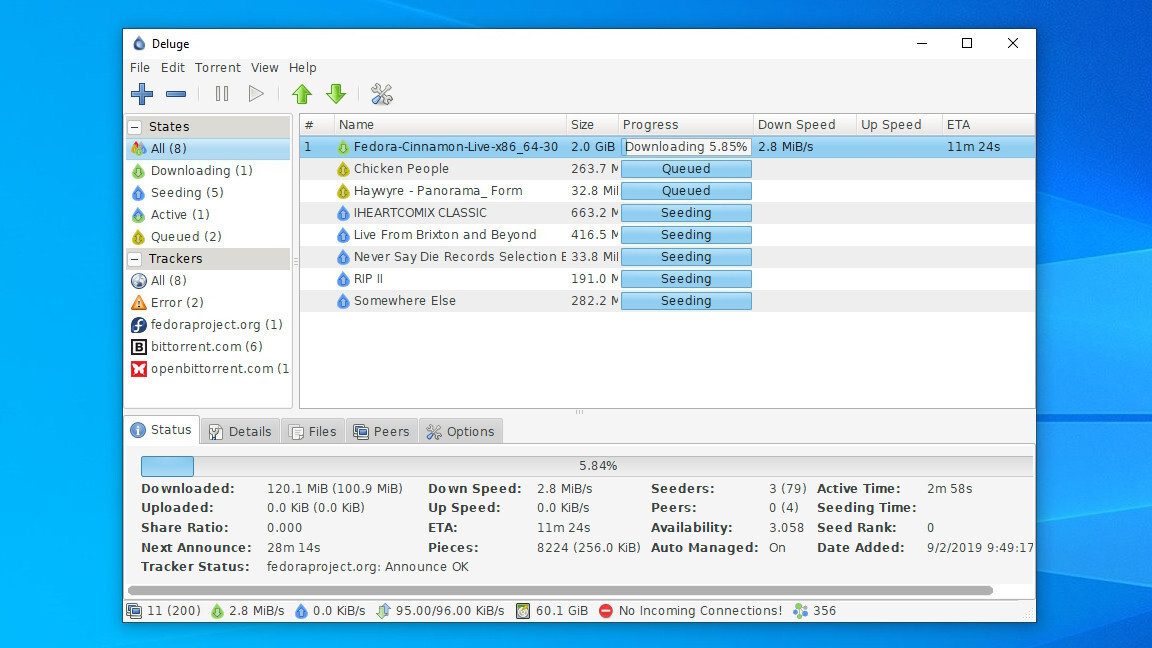The image size is (1152, 648).
Task: Move torrent up in queue with the green up arrow
Action: coord(302,94)
